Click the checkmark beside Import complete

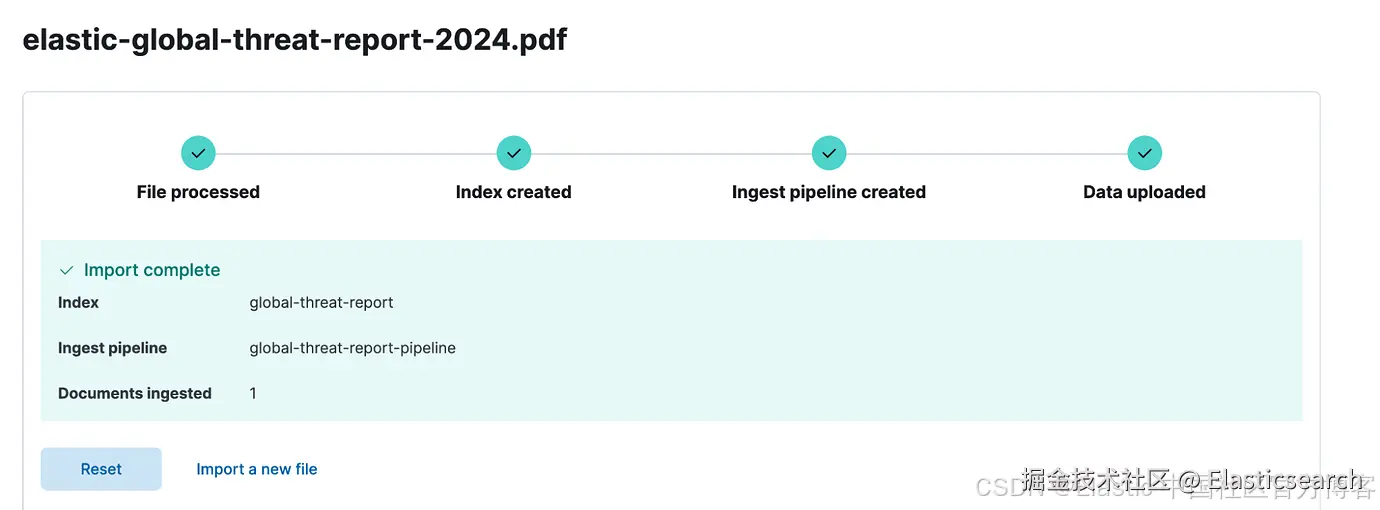coord(67,271)
